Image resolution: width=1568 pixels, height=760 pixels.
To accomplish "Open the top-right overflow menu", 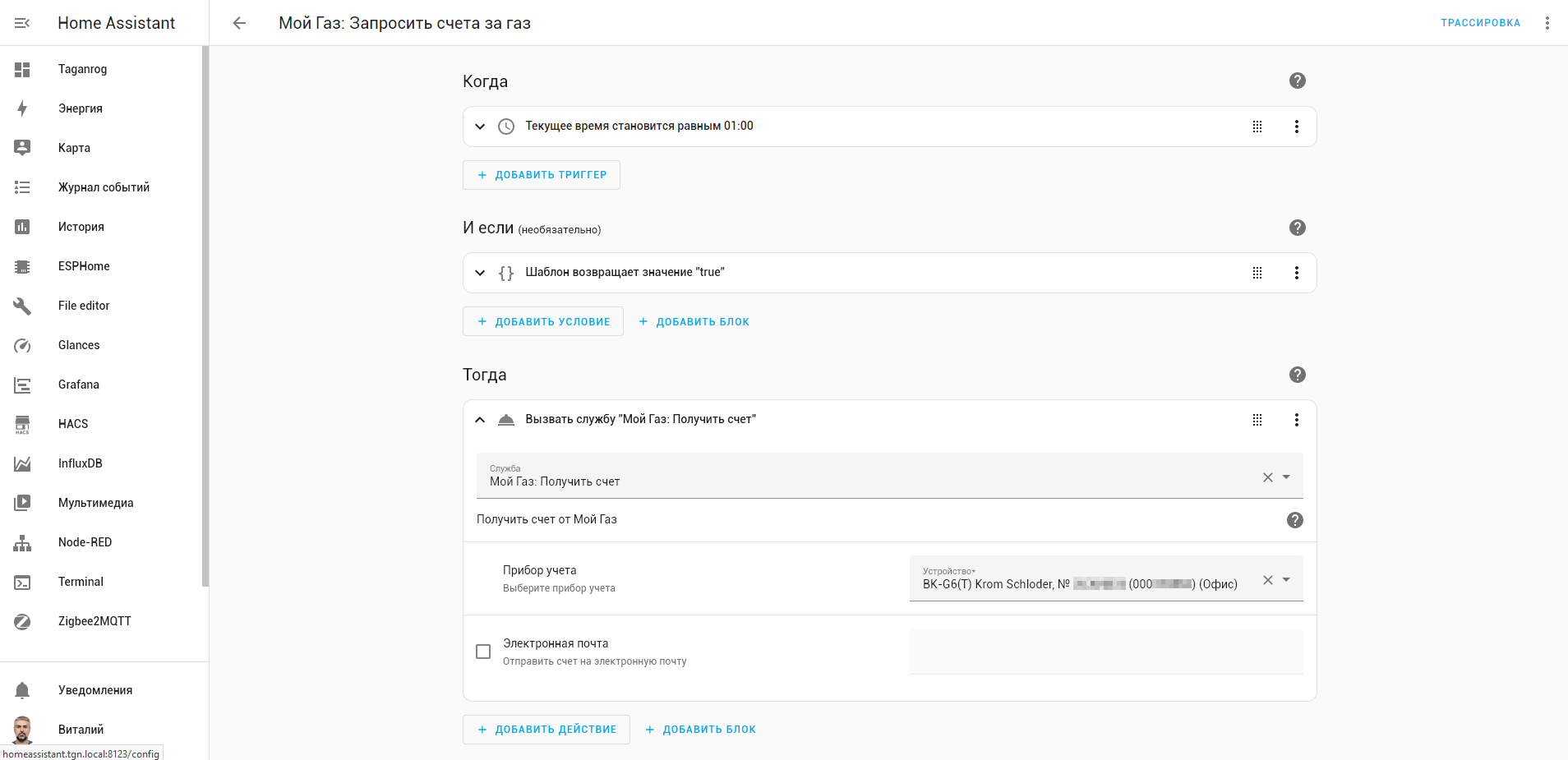I will (1547, 23).
